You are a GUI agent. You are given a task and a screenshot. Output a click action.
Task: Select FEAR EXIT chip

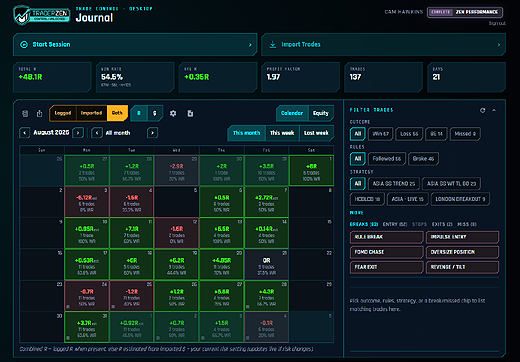387,267
